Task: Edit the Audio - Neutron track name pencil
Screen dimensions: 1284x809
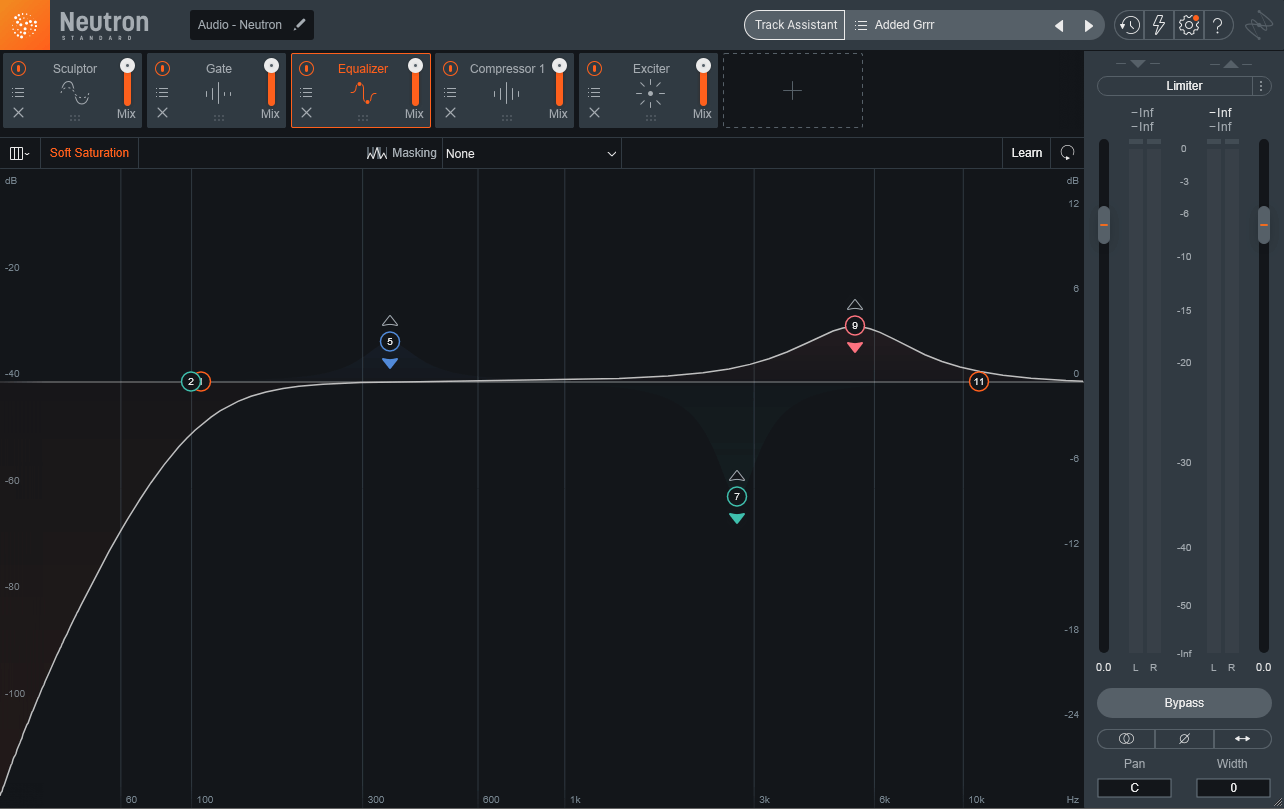Action: (x=299, y=25)
